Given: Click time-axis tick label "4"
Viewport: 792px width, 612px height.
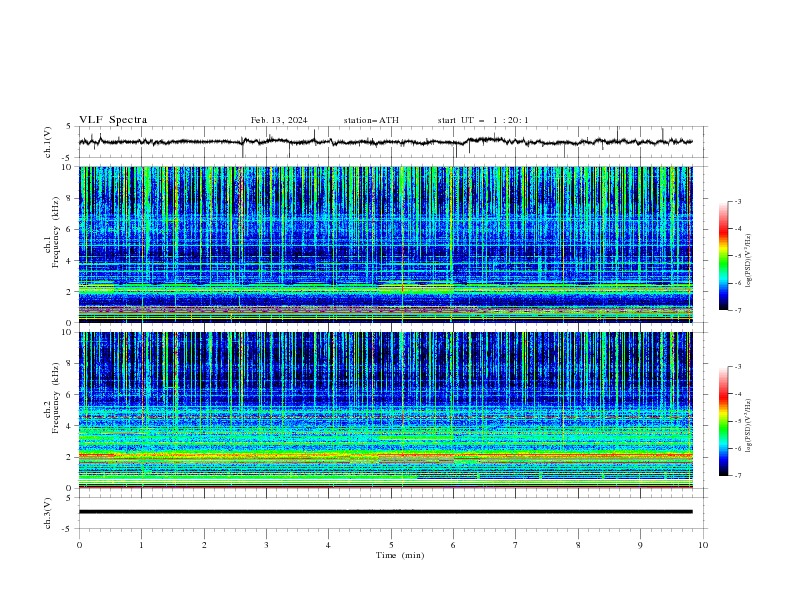Looking at the screenshot, I should [x=328, y=545].
